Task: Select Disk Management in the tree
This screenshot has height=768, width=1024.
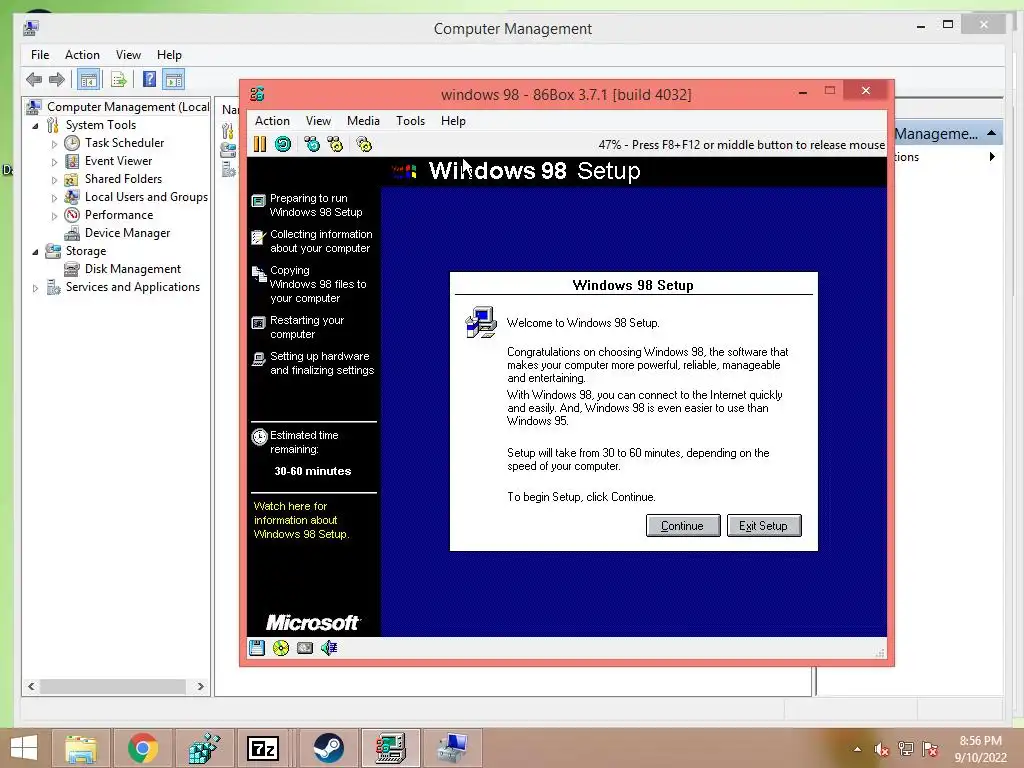Action: pos(133,269)
